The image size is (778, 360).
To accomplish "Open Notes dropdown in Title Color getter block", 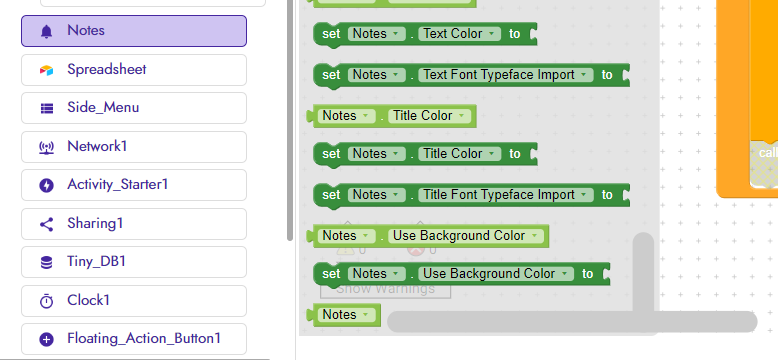I will (346, 116).
